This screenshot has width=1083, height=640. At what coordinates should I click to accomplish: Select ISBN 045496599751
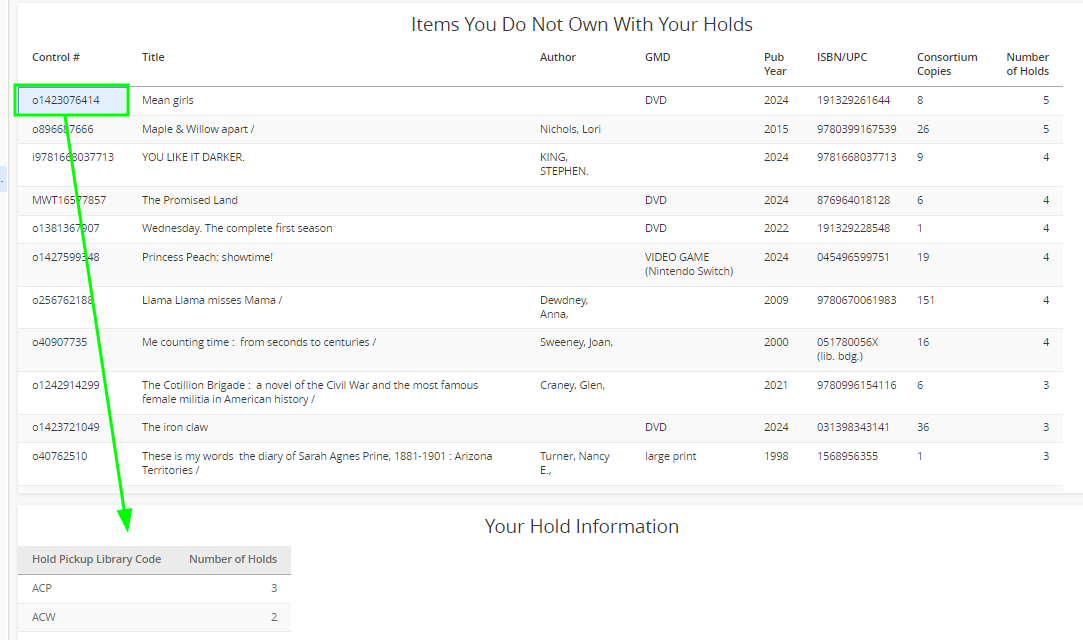(x=853, y=257)
